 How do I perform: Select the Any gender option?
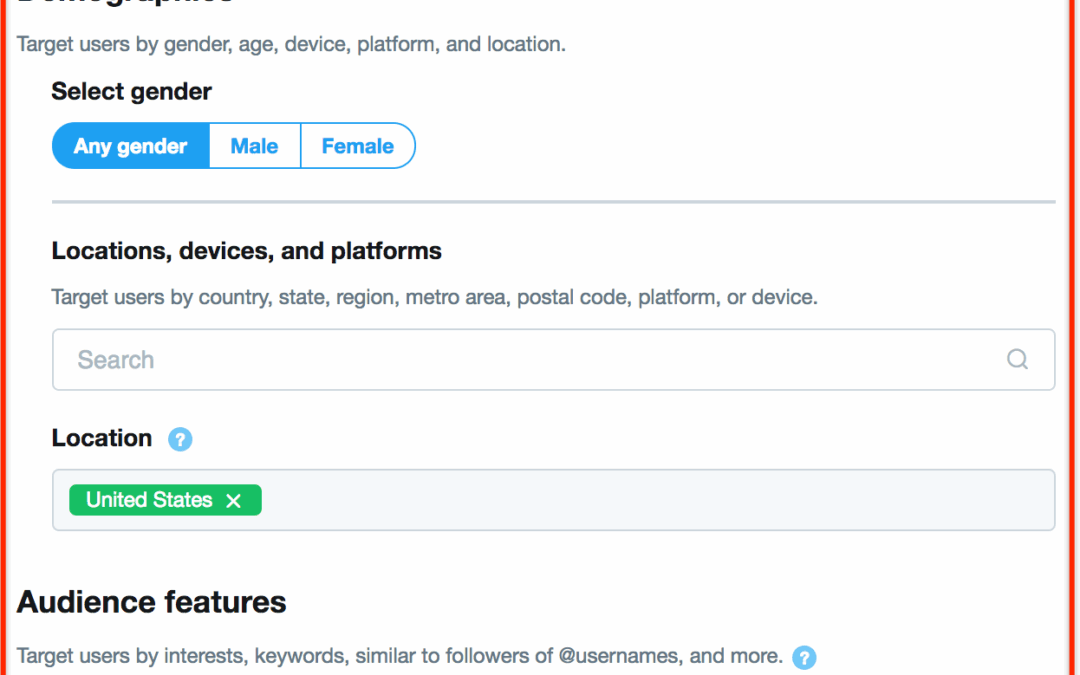coord(131,146)
